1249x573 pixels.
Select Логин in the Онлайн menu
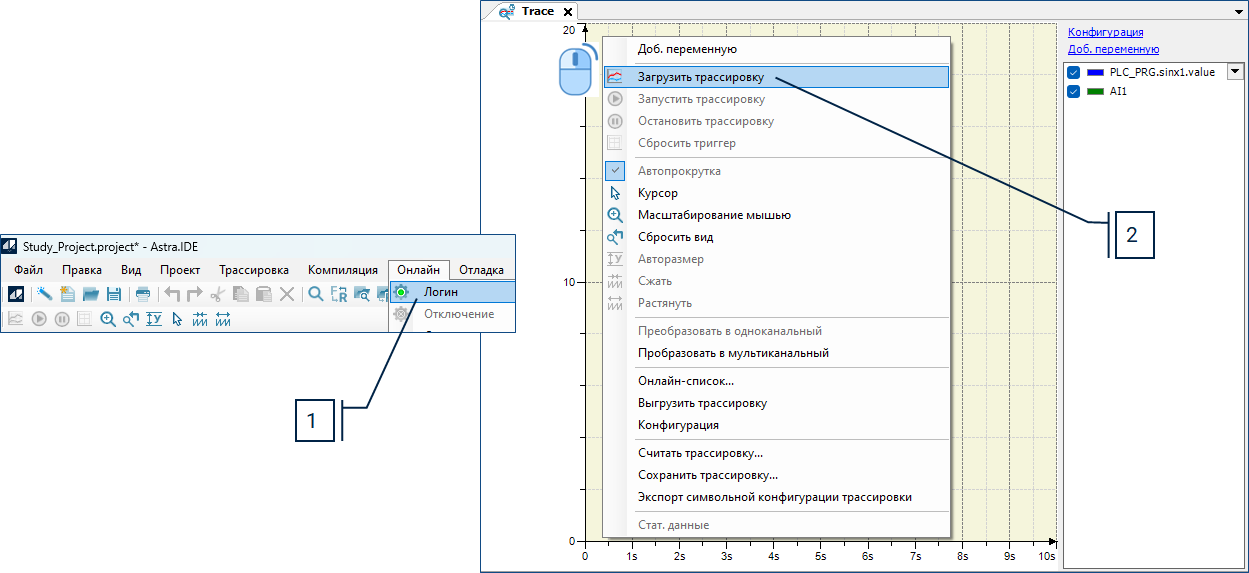click(441, 292)
